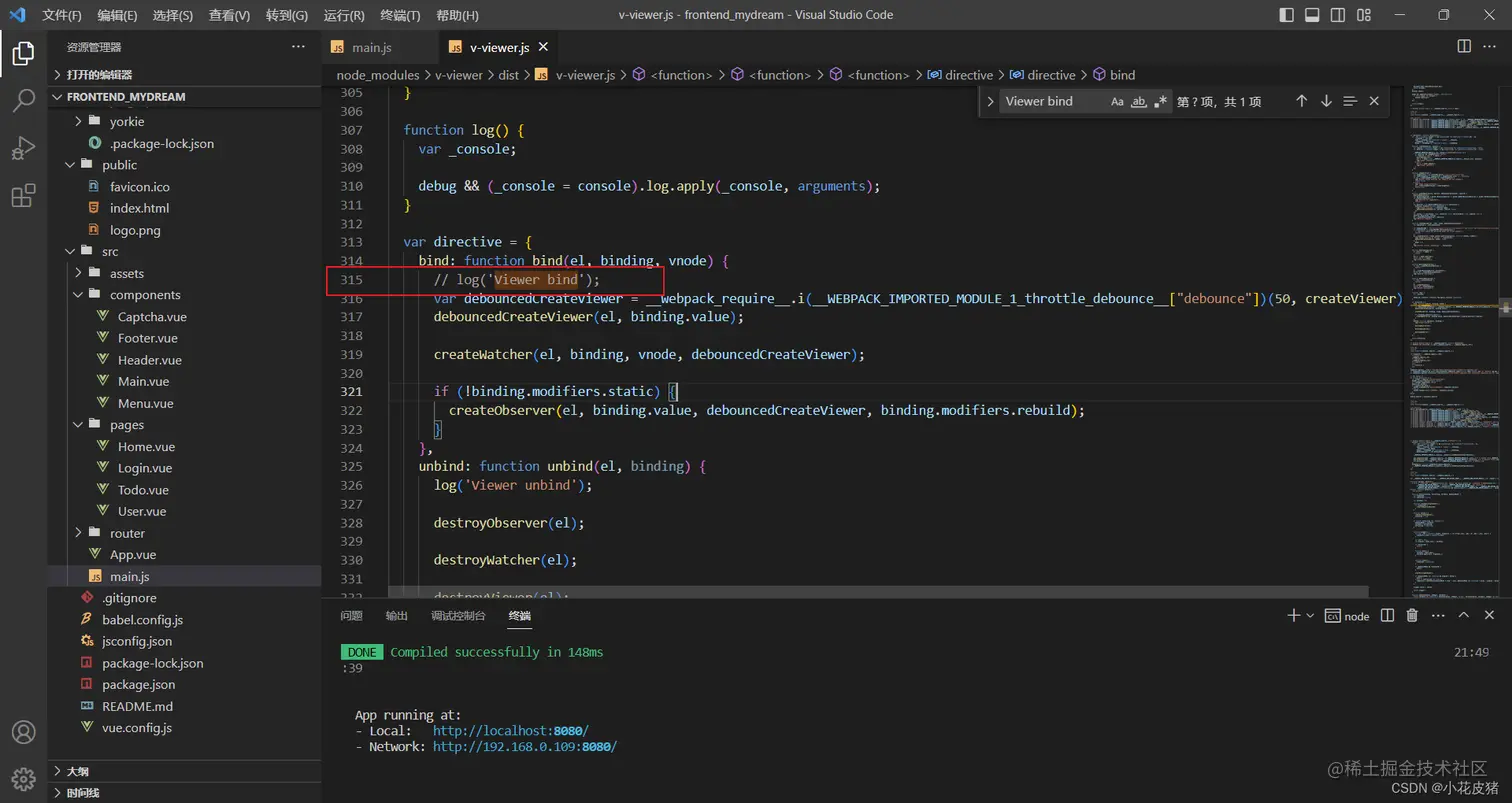This screenshot has width=1512, height=803.
Task: Close the v-viewer.js editor tab
Action: pyautogui.click(x=544, y=47)
